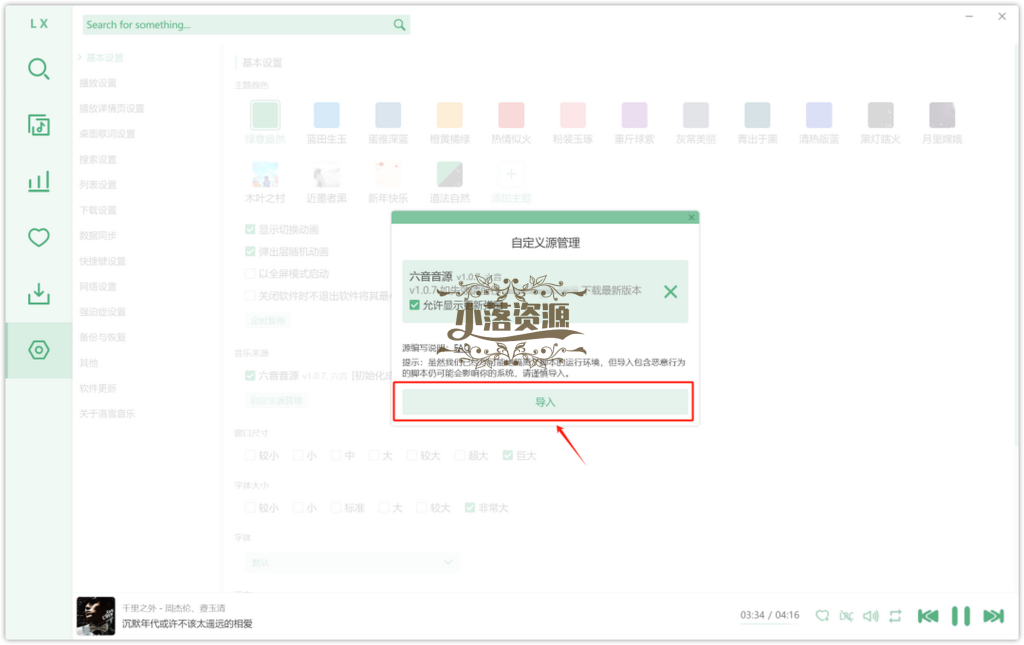Click the 添加主题 label
The height and width of the screenshot is (645, 1024).
(511, 198)
